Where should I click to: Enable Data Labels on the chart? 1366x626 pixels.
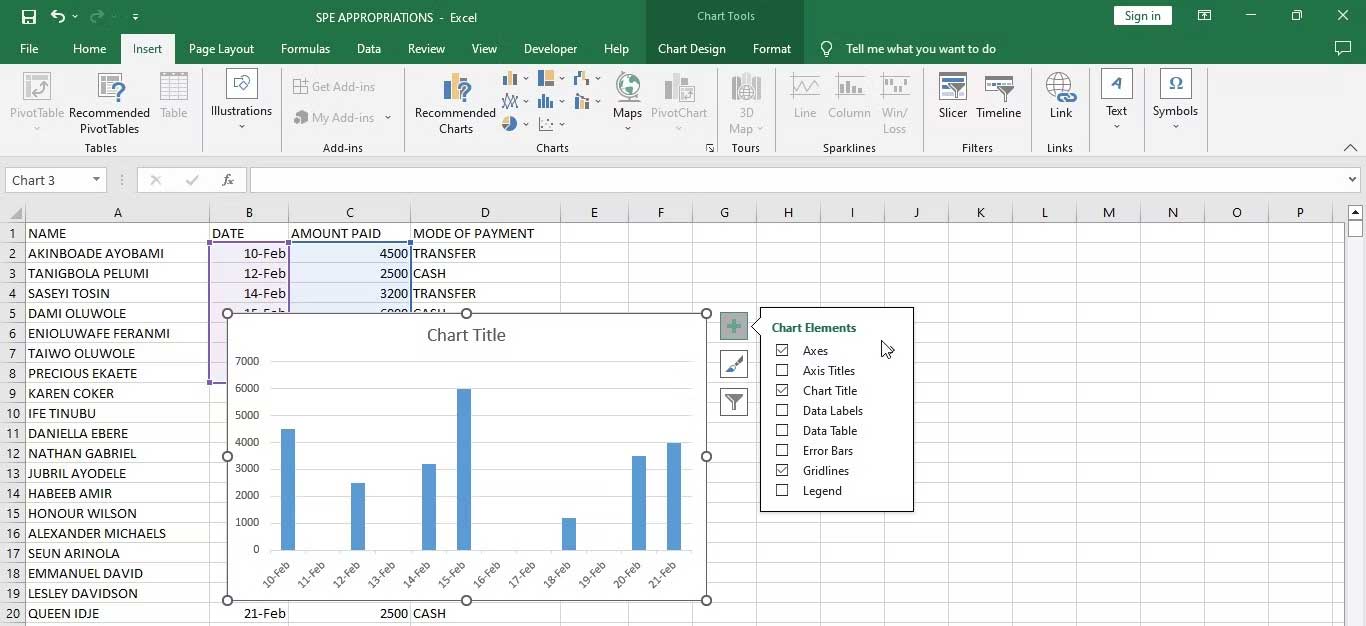click(782, 410)
